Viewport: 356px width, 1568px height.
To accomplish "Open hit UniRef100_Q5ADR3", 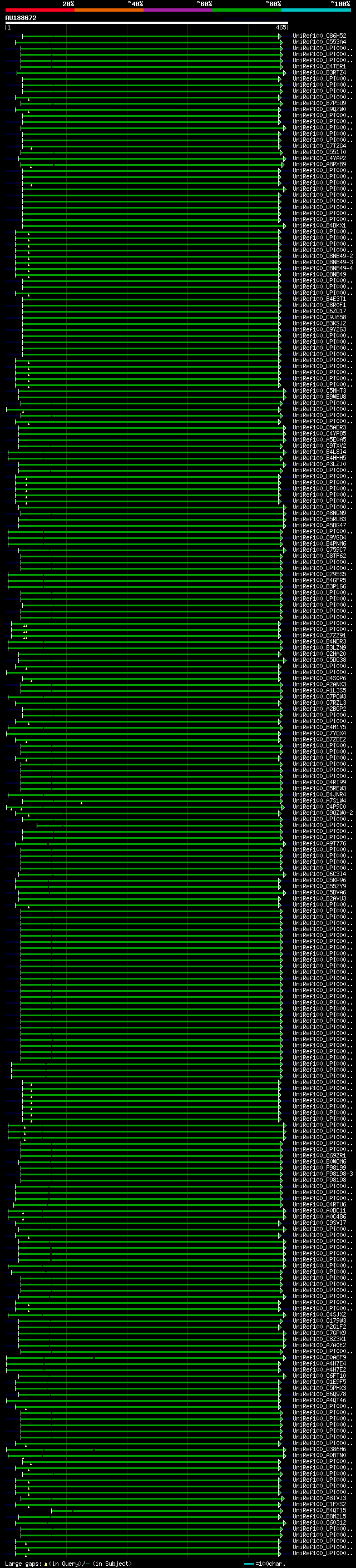I will pos(319,428).
